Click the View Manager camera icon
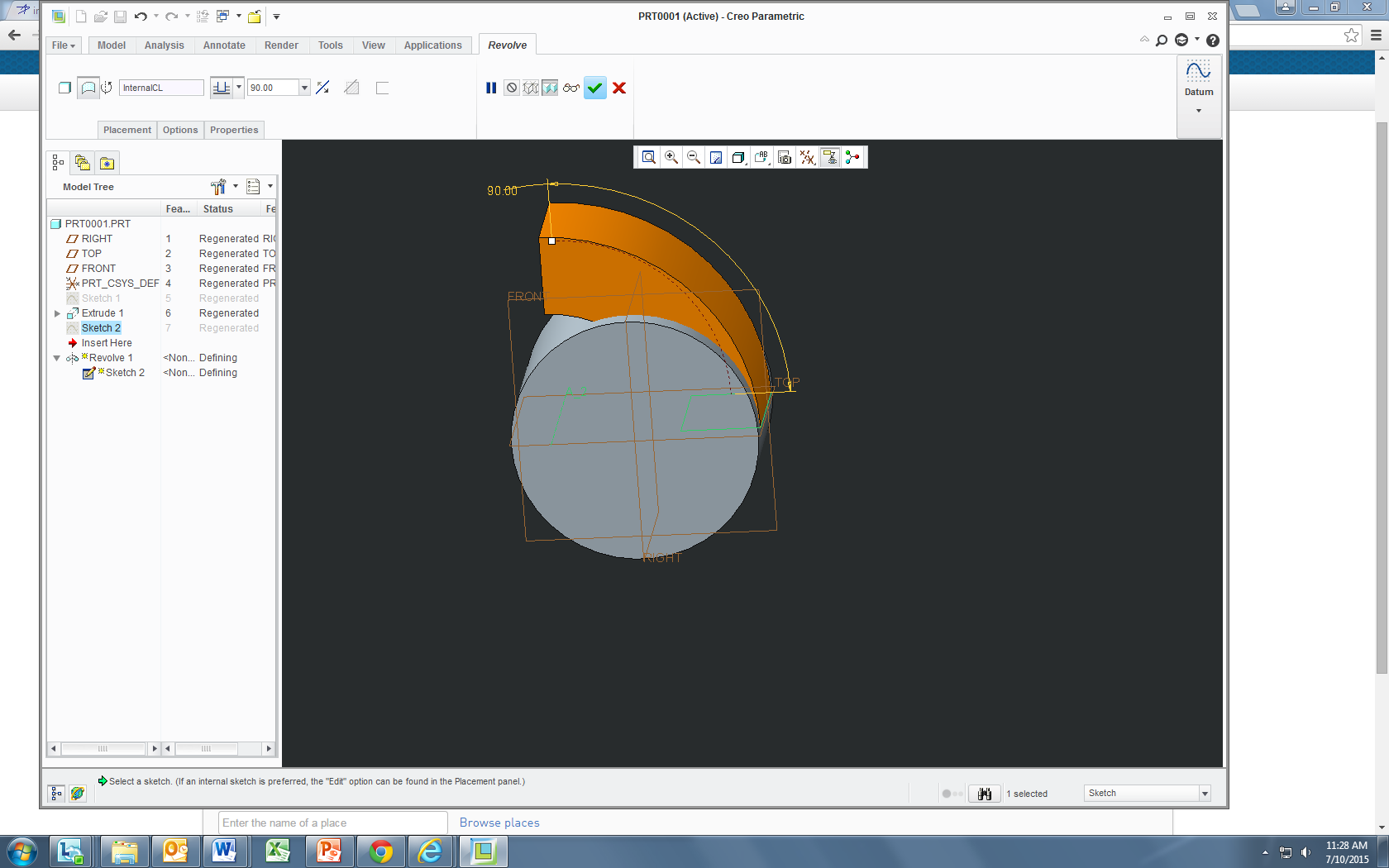The image size is (1389, 868). 785,157
